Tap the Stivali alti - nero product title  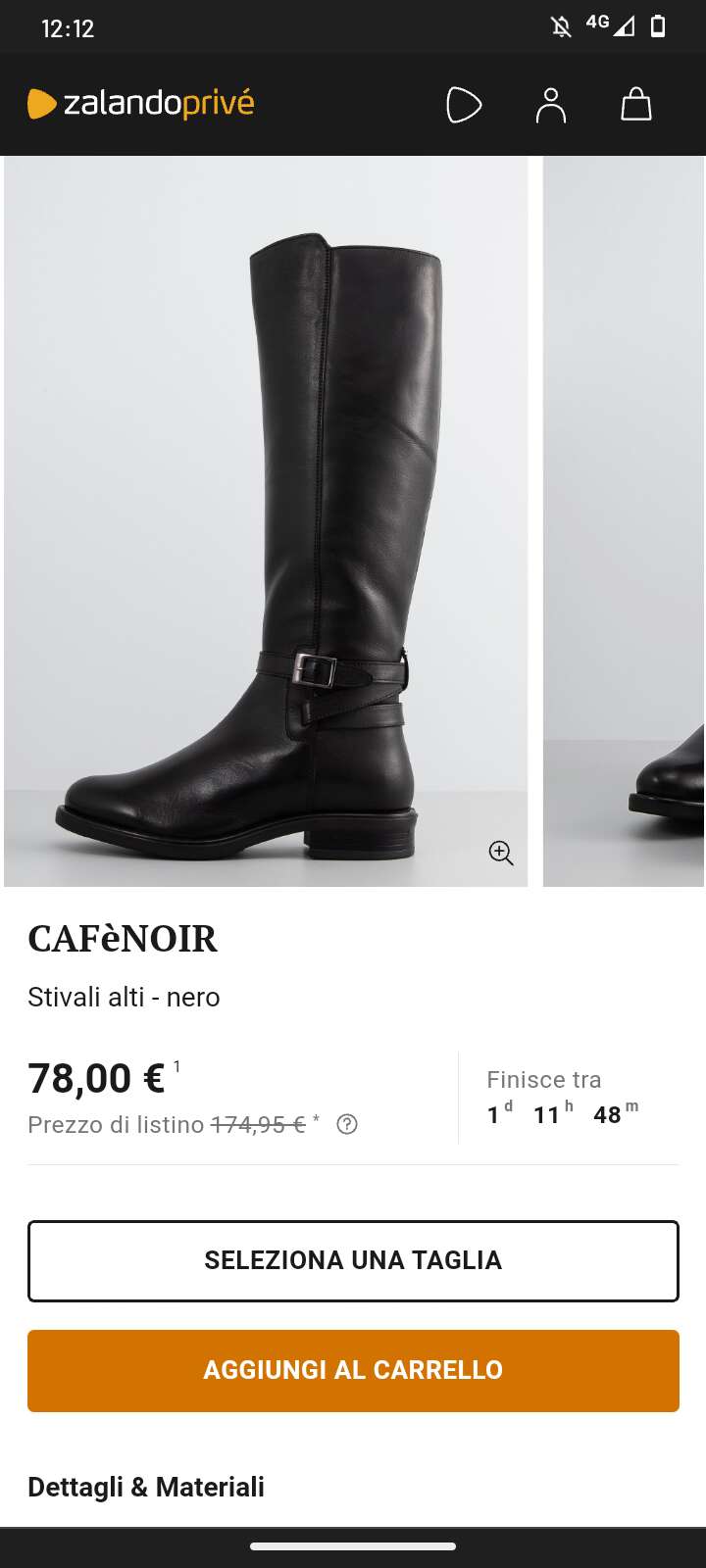point(124,997)
